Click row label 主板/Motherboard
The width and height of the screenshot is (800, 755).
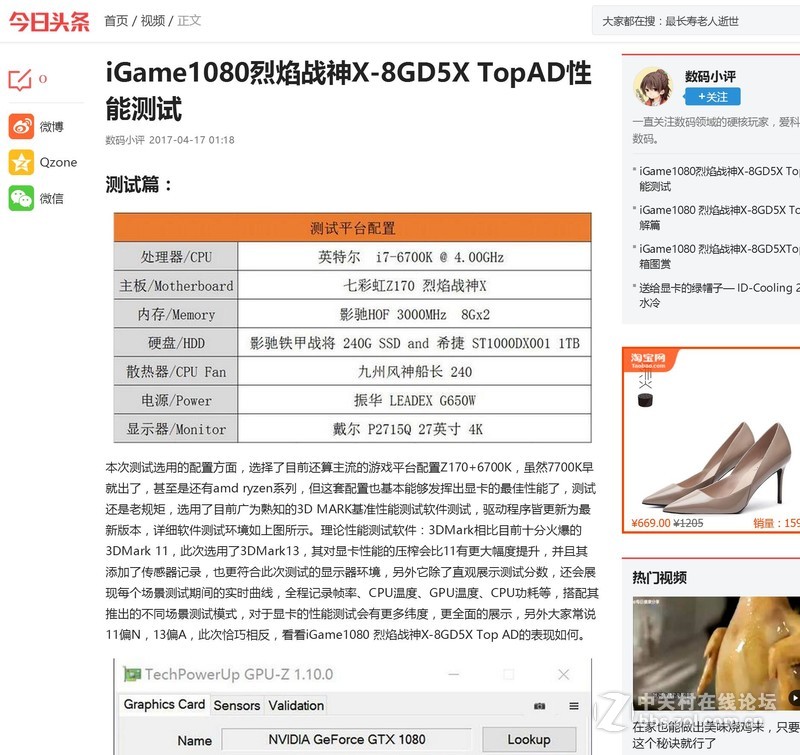pos(176,285)
